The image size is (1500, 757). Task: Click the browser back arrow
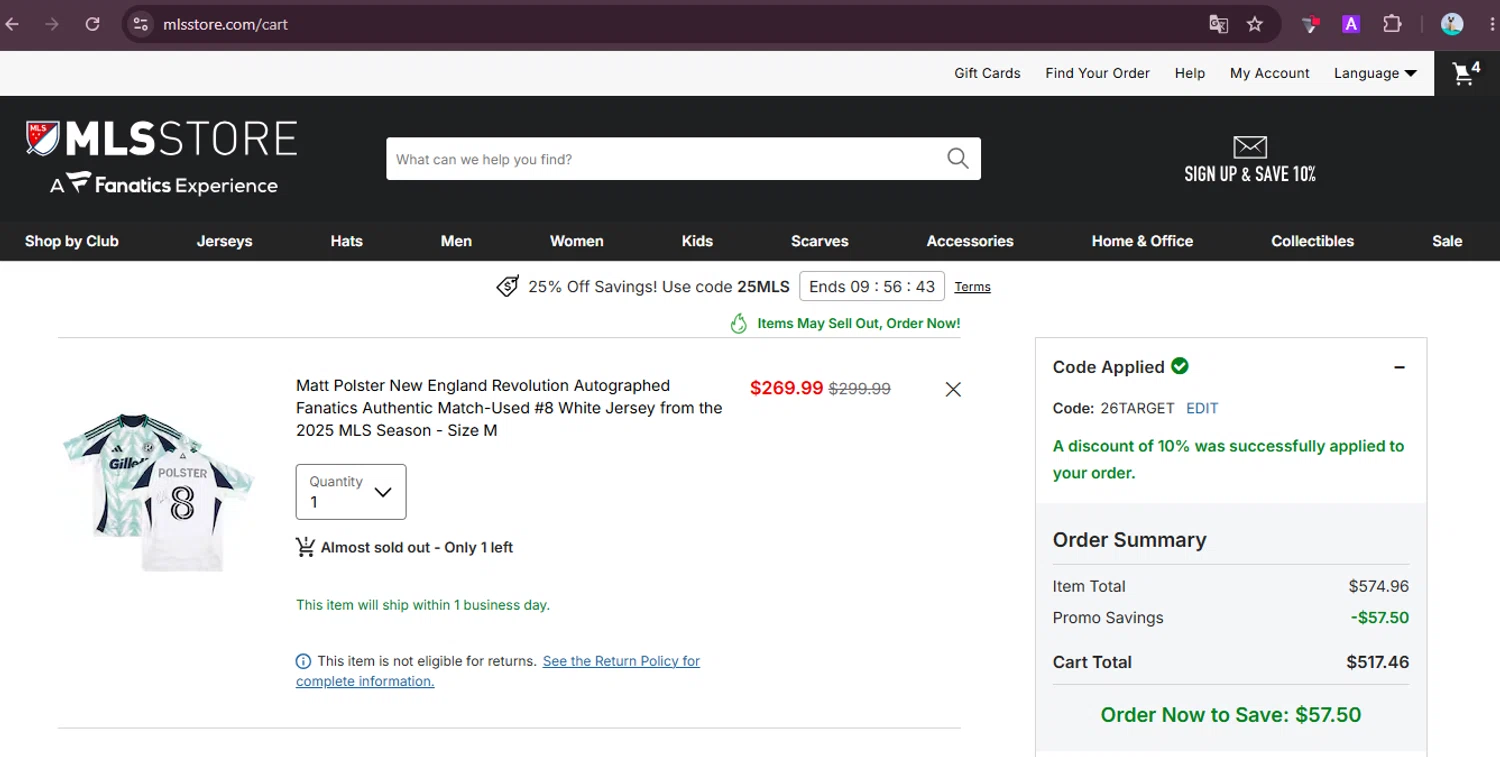coord(13,24)
